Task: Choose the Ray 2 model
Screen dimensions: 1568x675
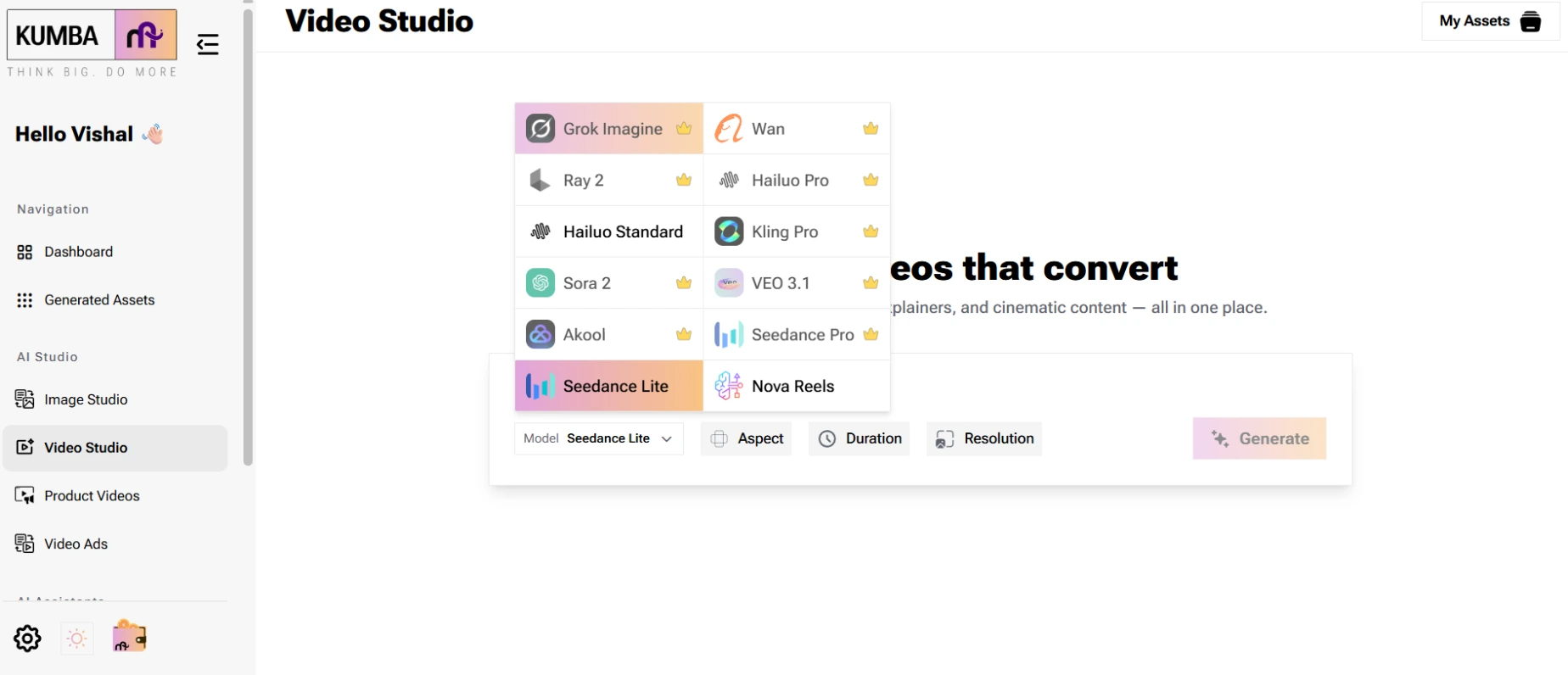Action: pyautogui.click(x=609, y=181)
